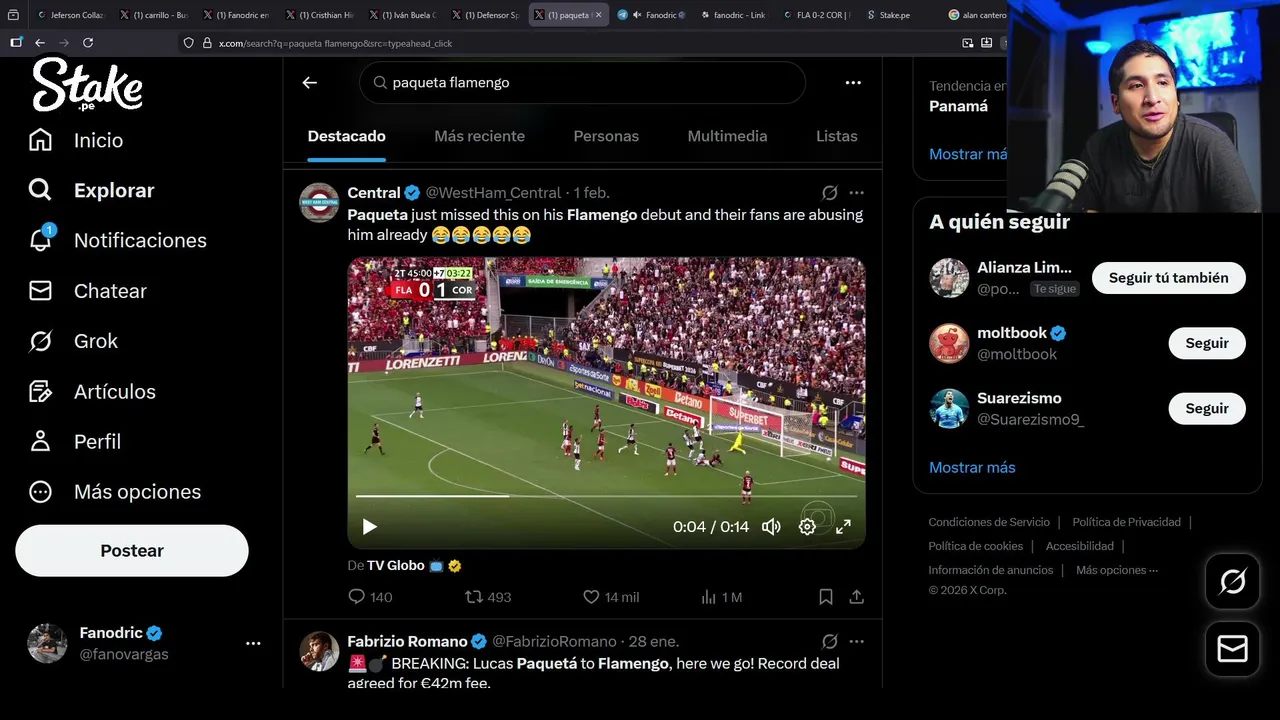
Task: Click browser back arrow
Action: pos(40,43)
